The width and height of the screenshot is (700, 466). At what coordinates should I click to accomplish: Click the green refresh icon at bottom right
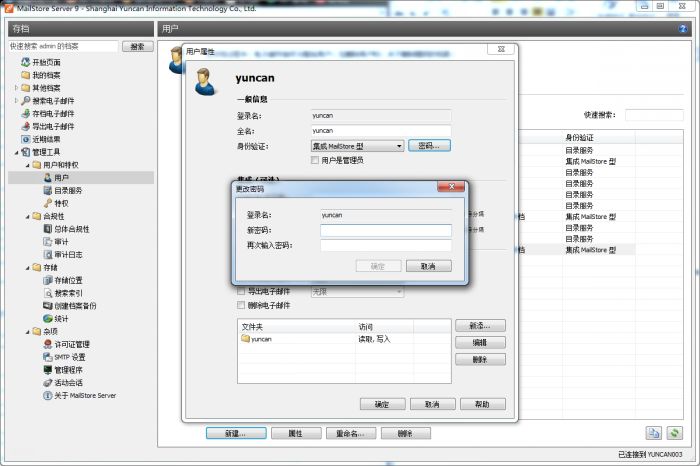675,433
